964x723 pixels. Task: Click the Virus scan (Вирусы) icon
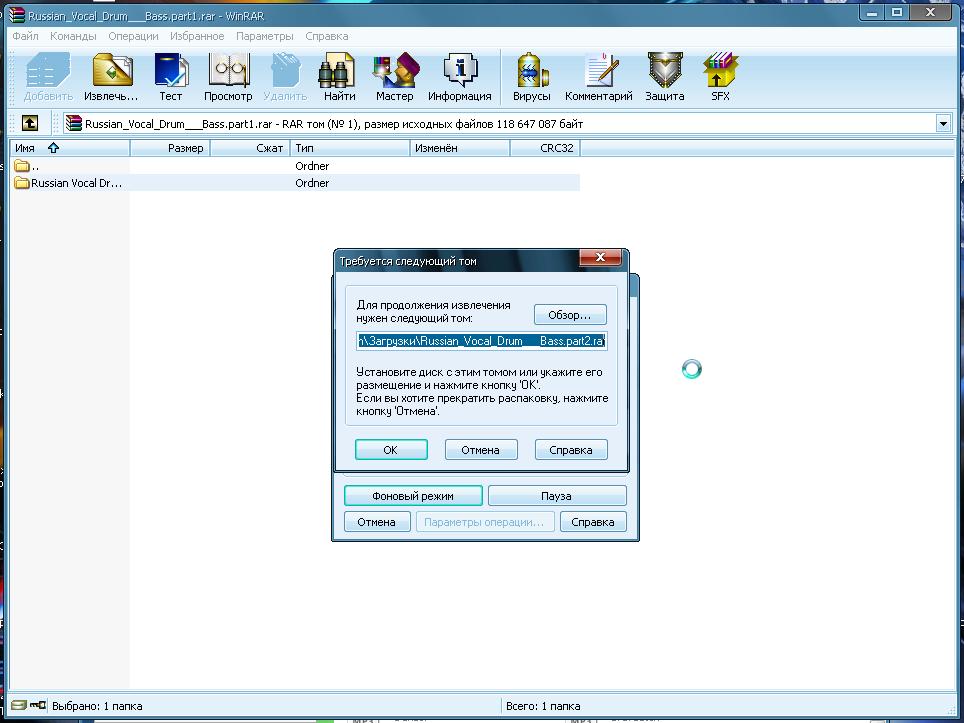pyautogui.click(x=531, y=77)
